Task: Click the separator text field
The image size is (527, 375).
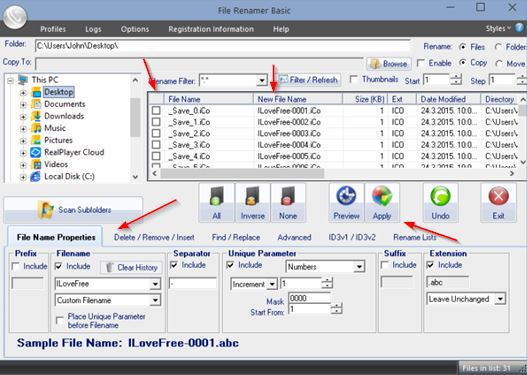Action: [x=193, y=283]
